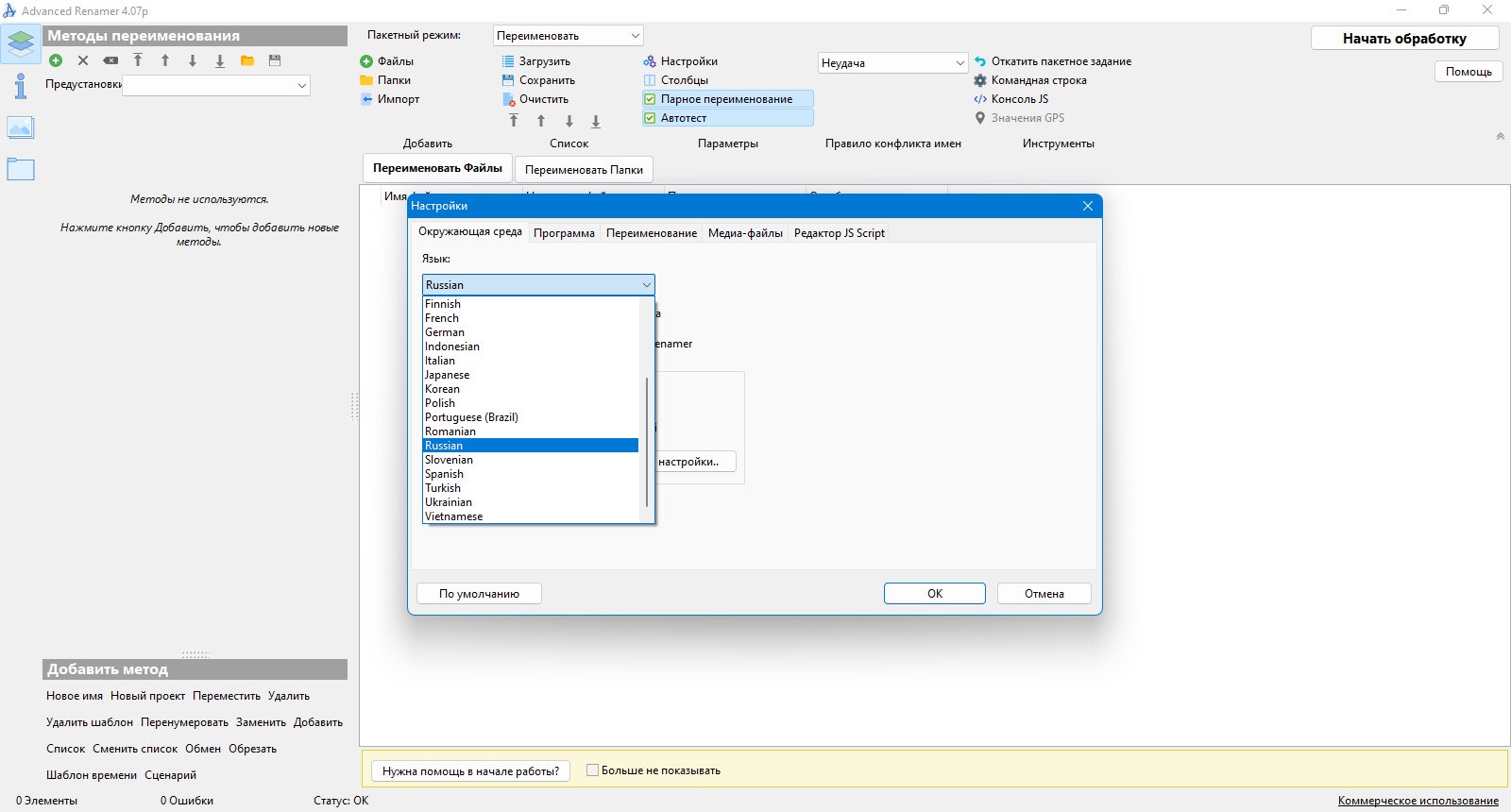Move list item to top in Список group
Screen dimensions: 1511x812
pyautogui.click(x=514, y=121)
